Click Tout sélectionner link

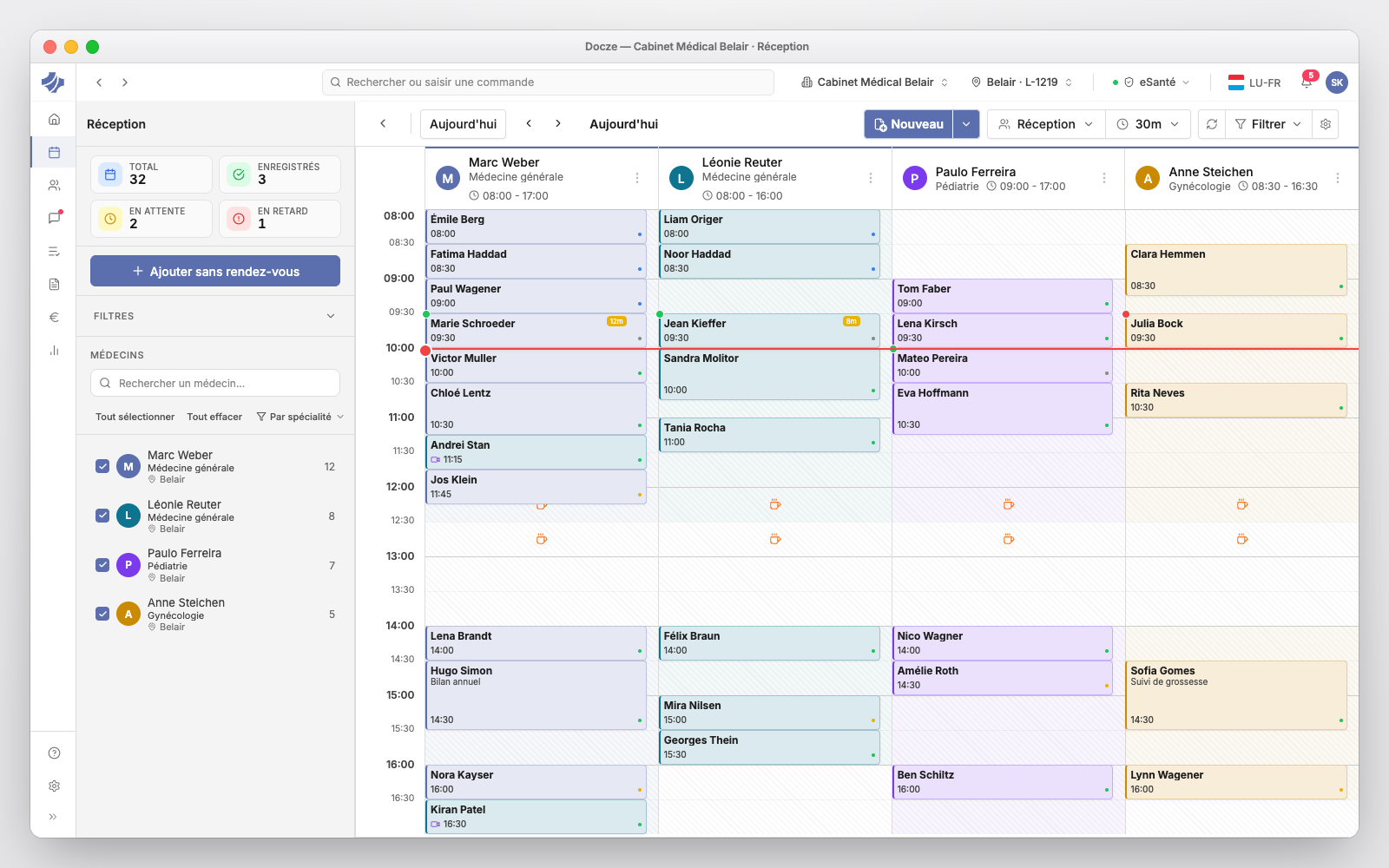135,417
